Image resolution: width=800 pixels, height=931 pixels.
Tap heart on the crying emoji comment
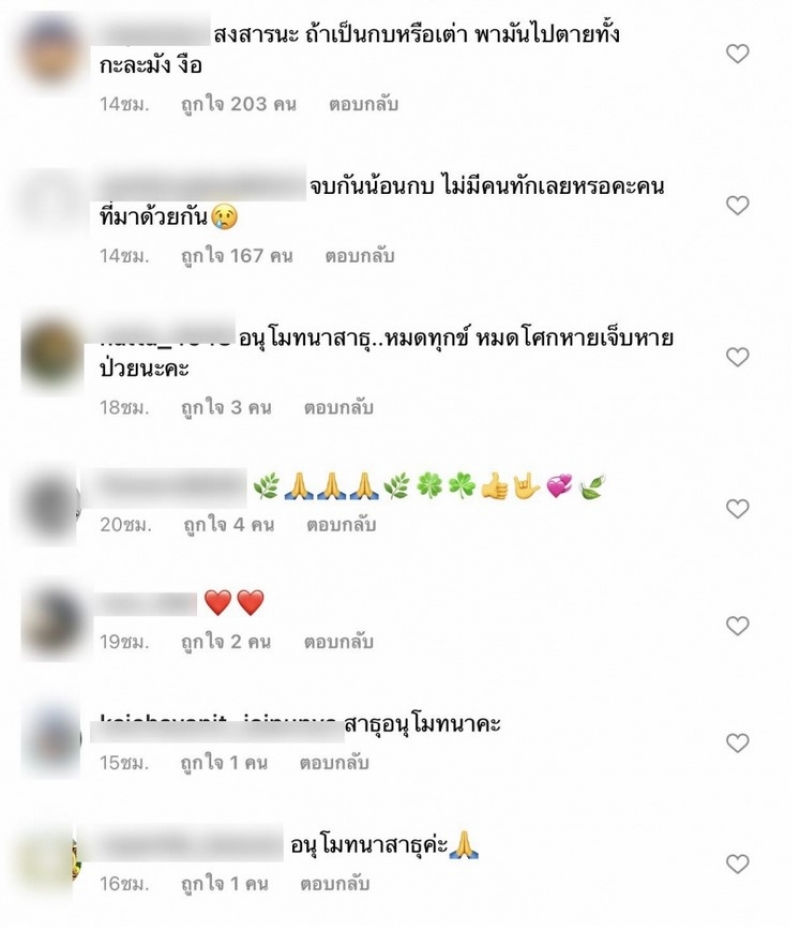[737, 205]
